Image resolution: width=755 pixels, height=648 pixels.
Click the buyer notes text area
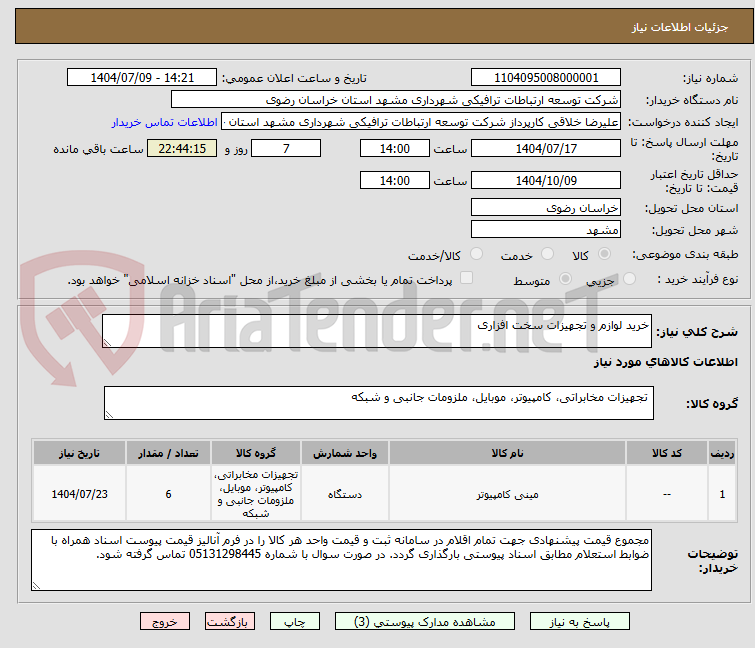341,560
